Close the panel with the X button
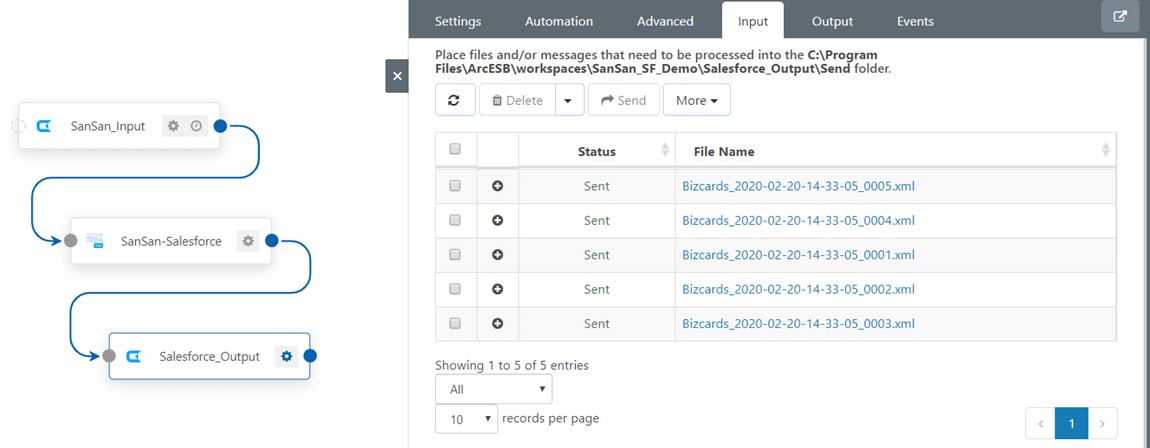This screenshot has width=1150, height=448. (x=397, y=76)
